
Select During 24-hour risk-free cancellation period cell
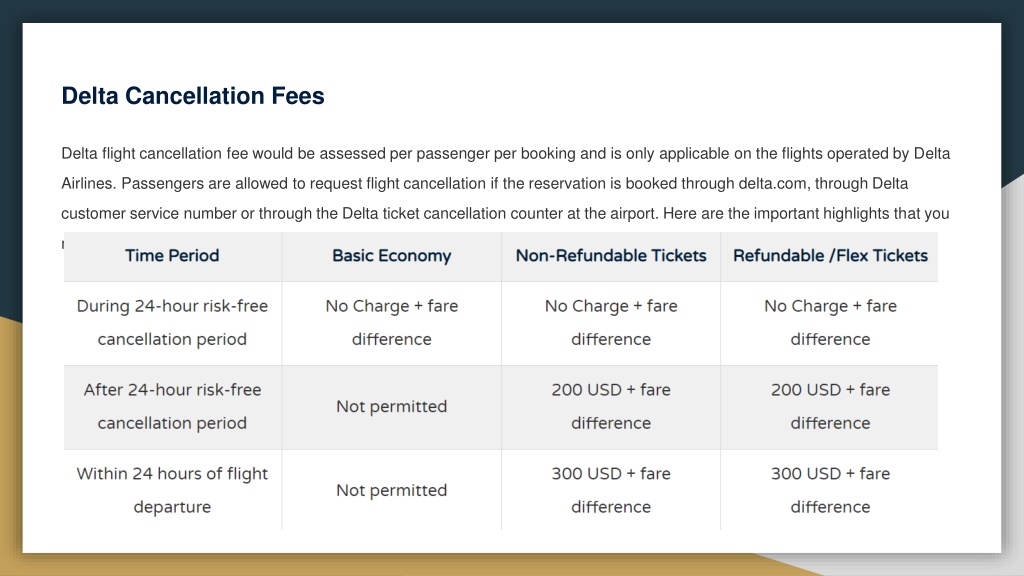(x=172, y=323)
